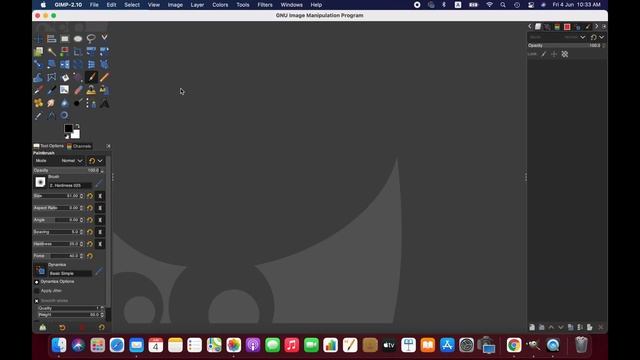Select the Ink tool
The width and height of the screenshot is (640, 360).
point(51,90)
